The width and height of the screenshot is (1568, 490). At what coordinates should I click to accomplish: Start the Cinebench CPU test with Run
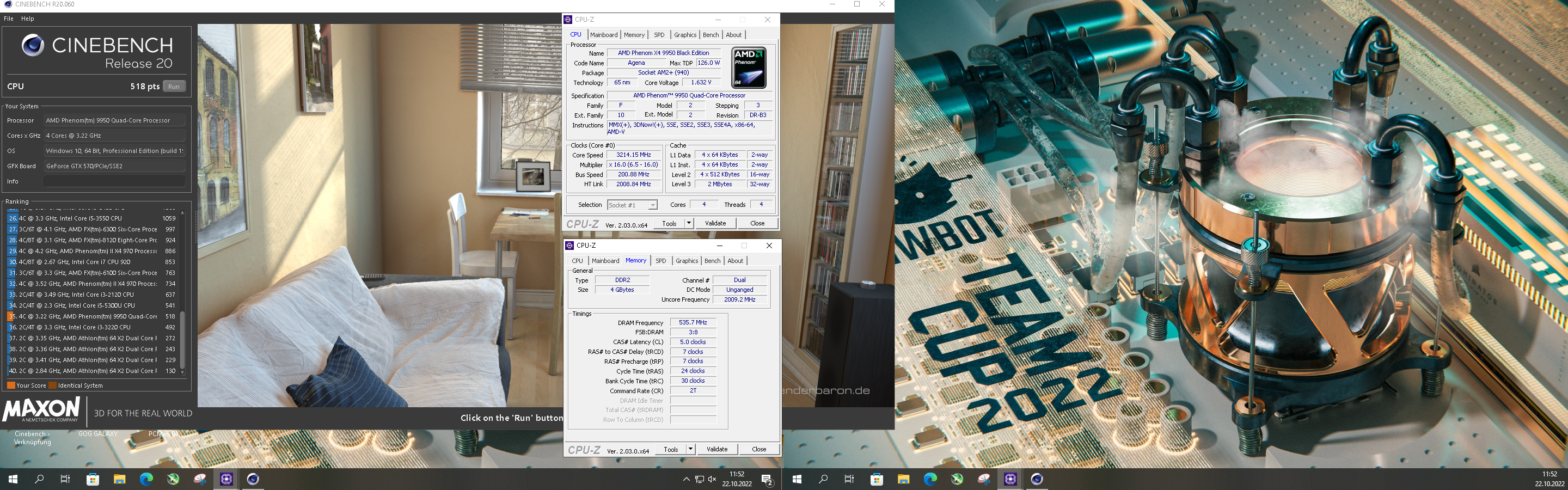click(174, 87)
